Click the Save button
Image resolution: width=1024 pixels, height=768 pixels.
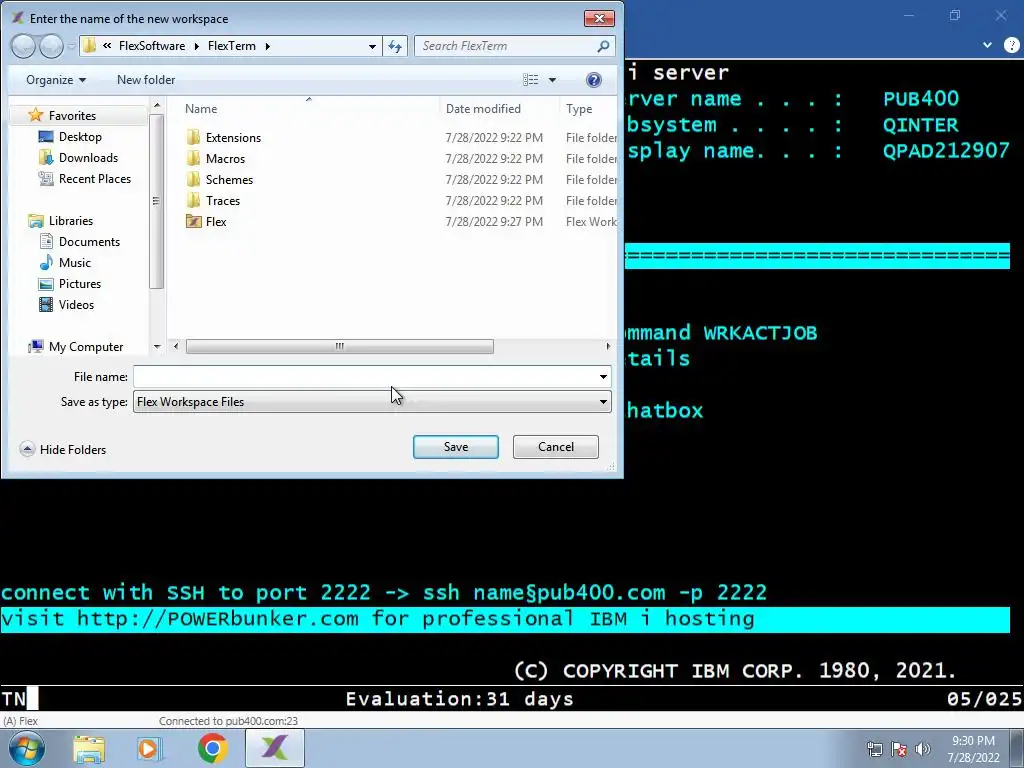pyautogui.click(x=456, y=447)
